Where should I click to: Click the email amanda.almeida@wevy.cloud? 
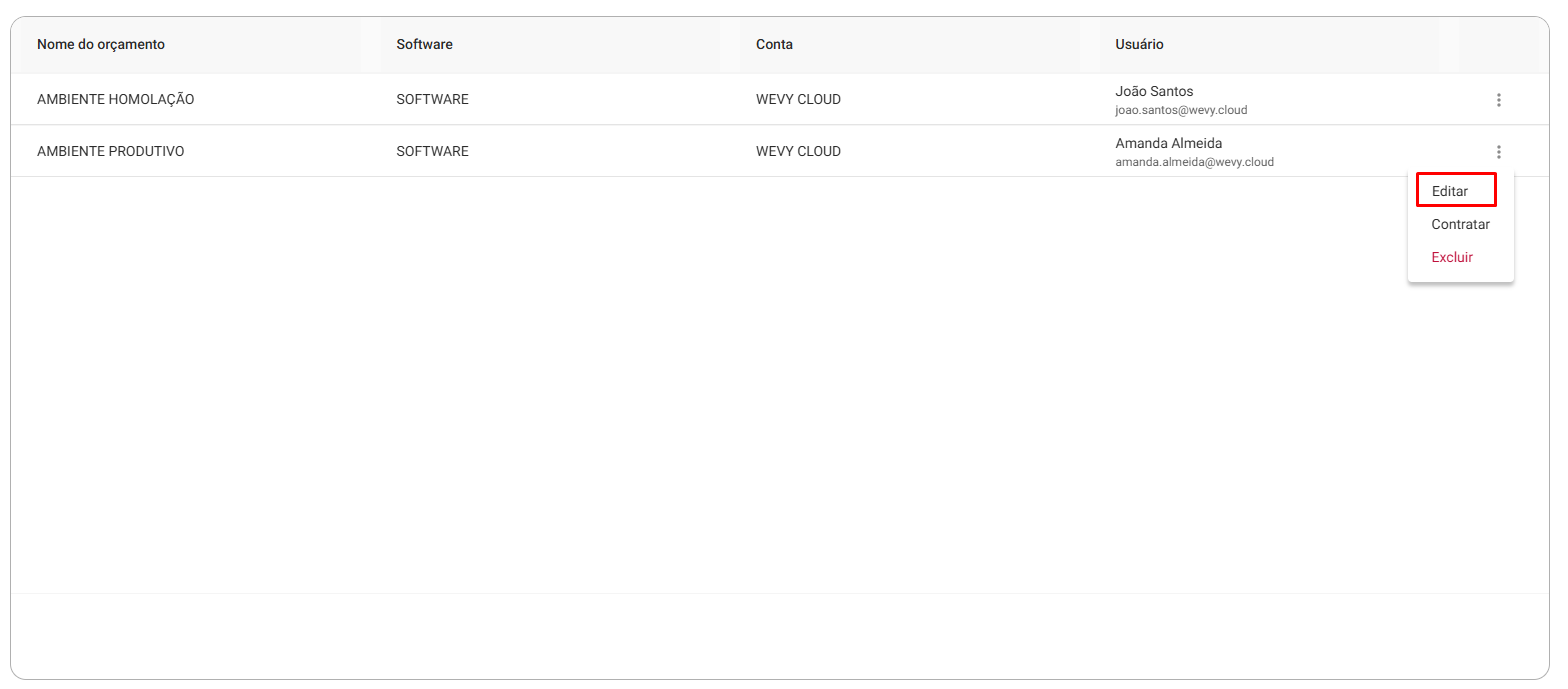(1194, 162)
